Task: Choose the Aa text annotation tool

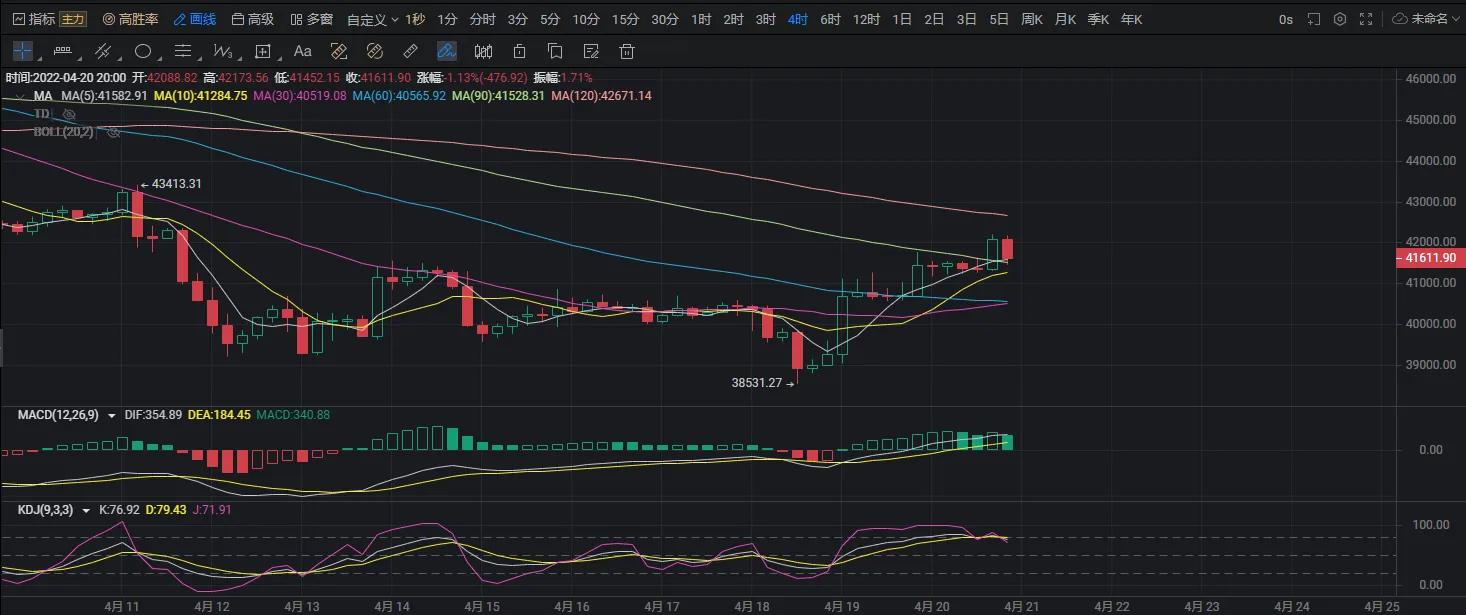Action: click(303, 51)
